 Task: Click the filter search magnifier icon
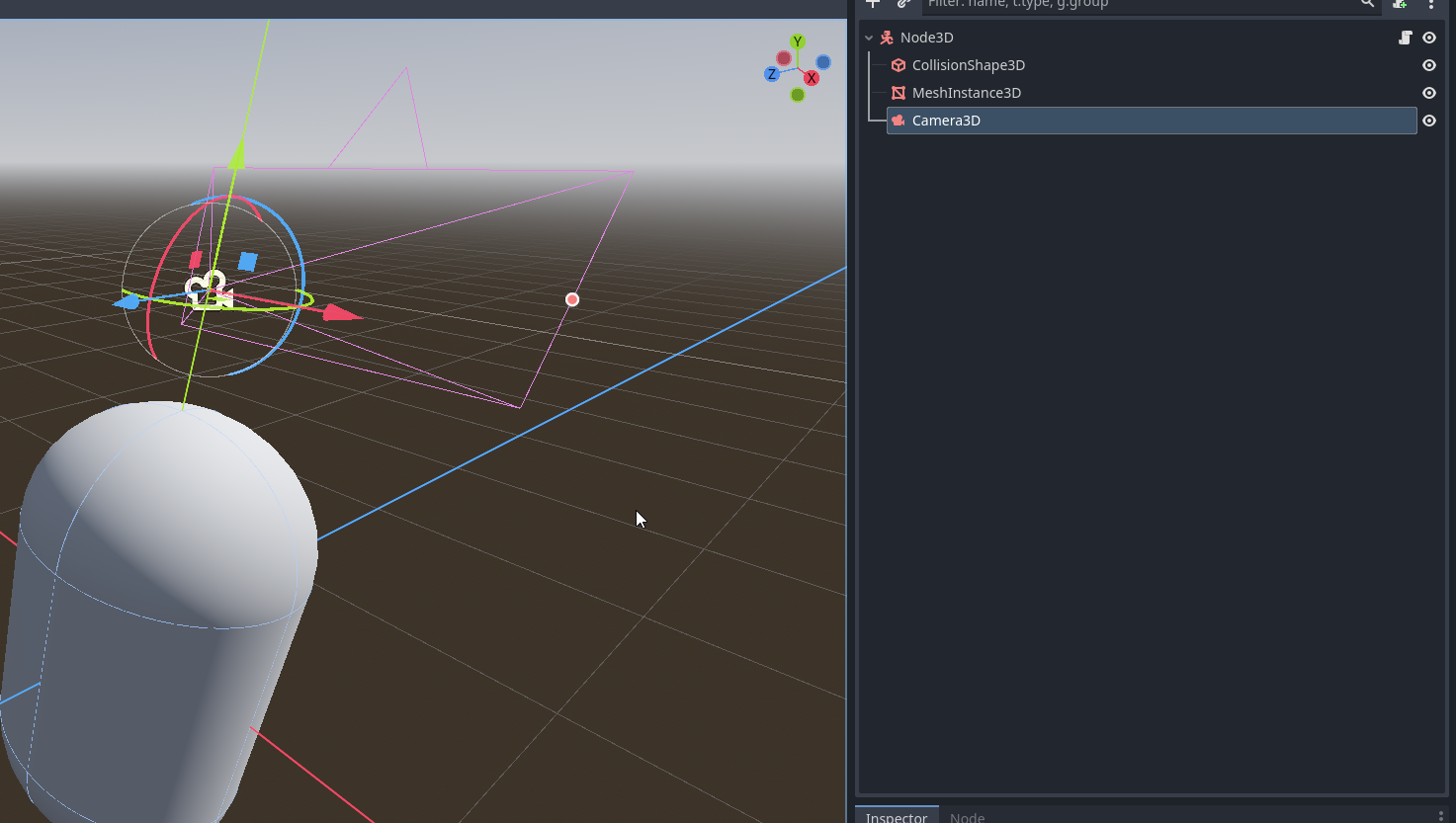[x=1367, y=4]
